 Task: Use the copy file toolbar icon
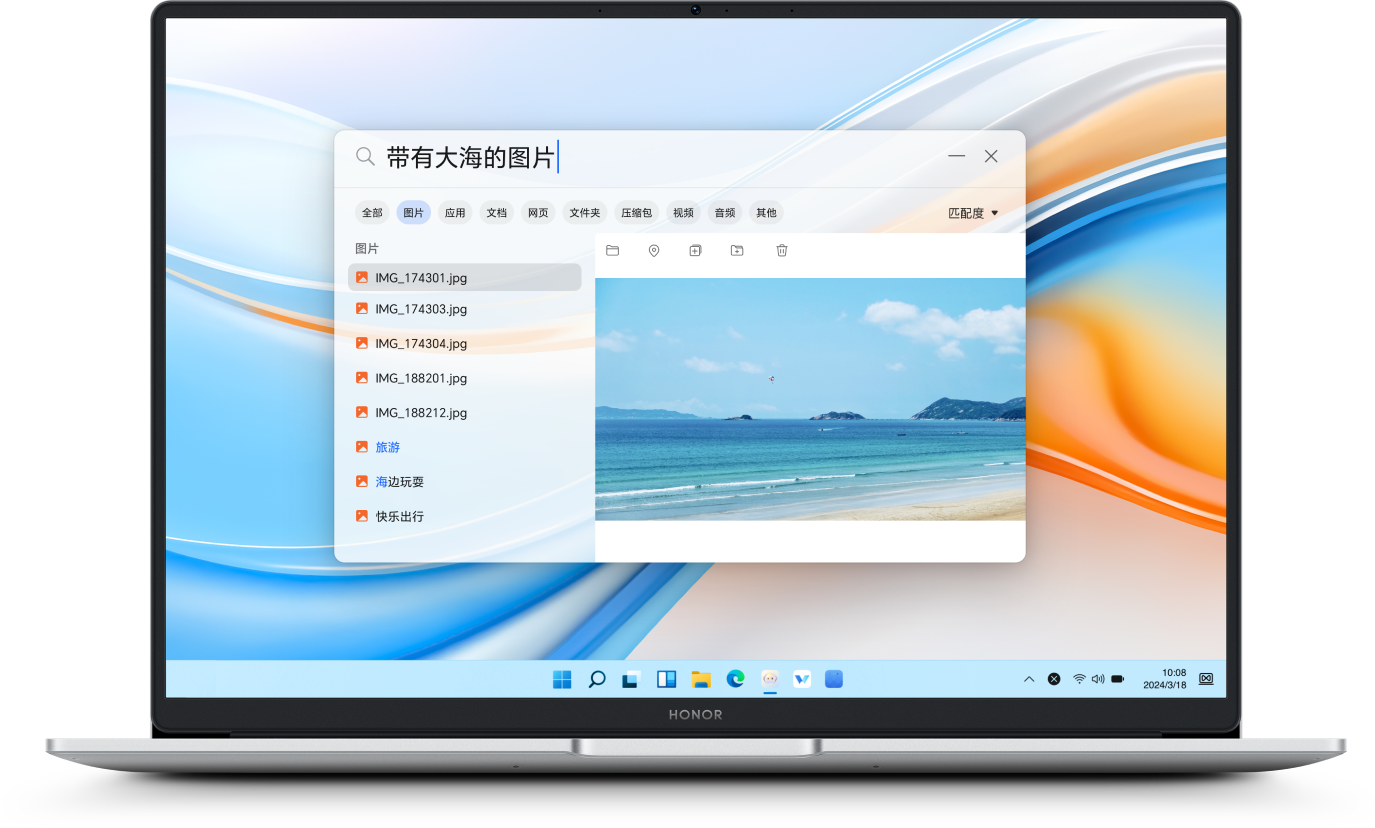[695, 250]
